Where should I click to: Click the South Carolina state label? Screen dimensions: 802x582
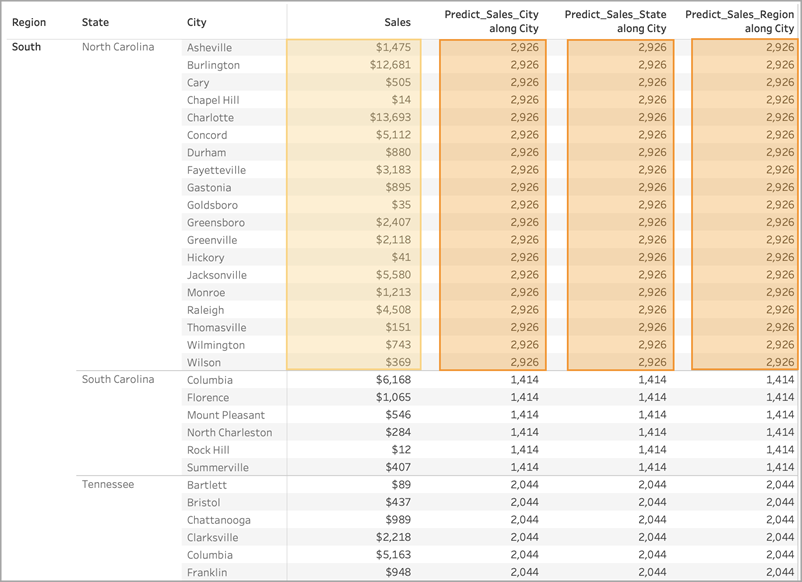tap(118, 379)
